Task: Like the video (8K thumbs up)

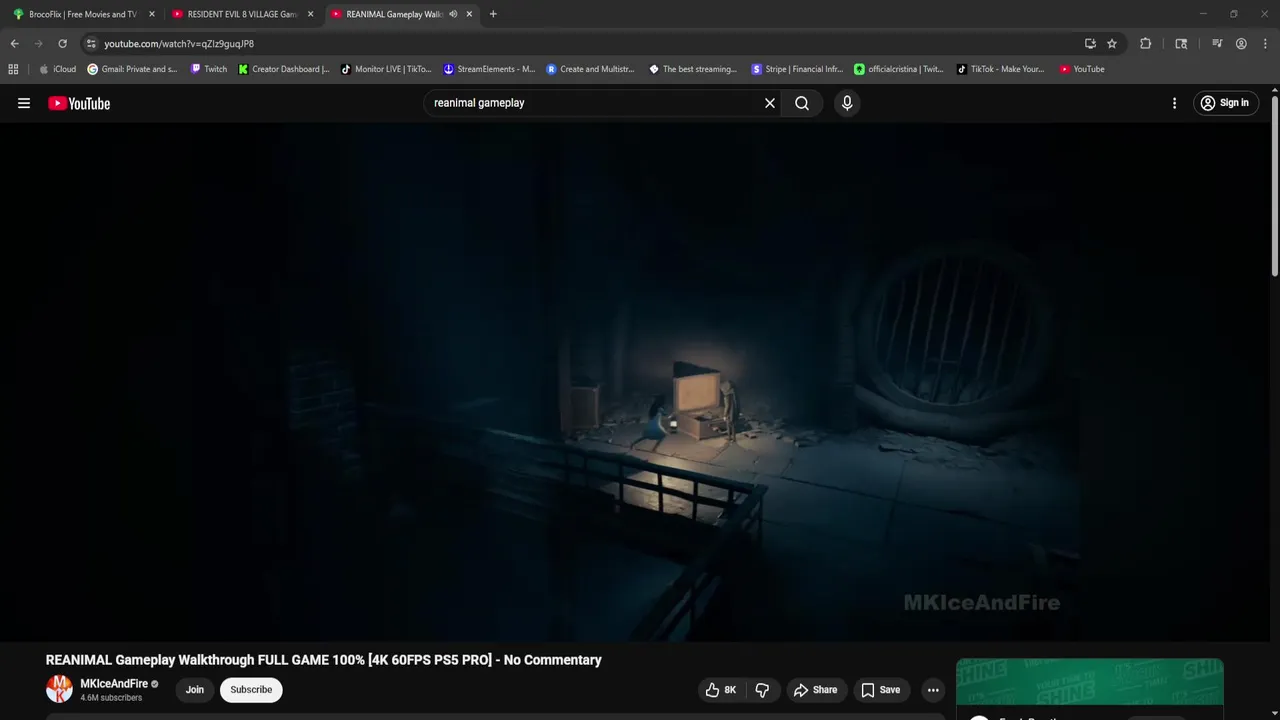Action: 721,690
